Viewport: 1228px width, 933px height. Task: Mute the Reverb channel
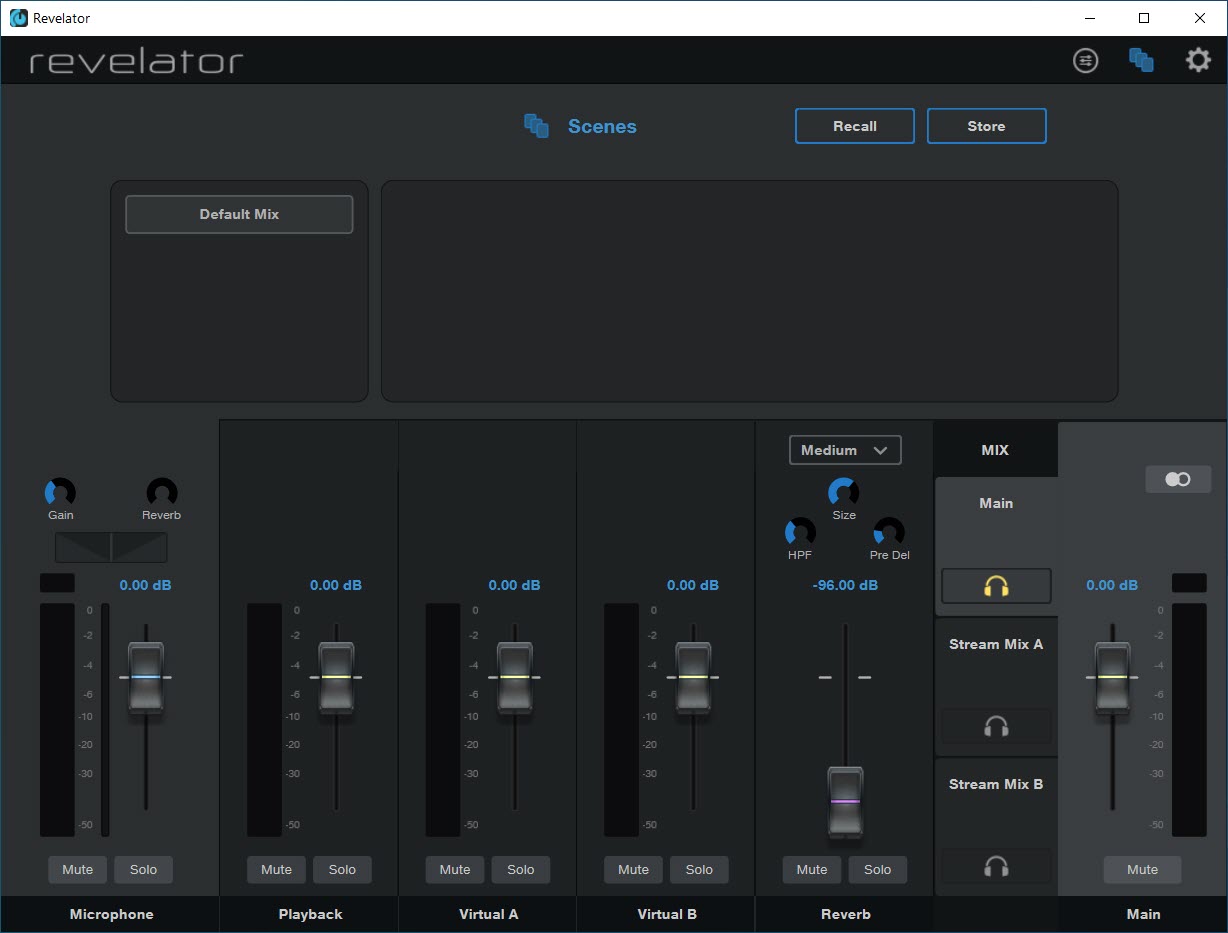point(812,870)
